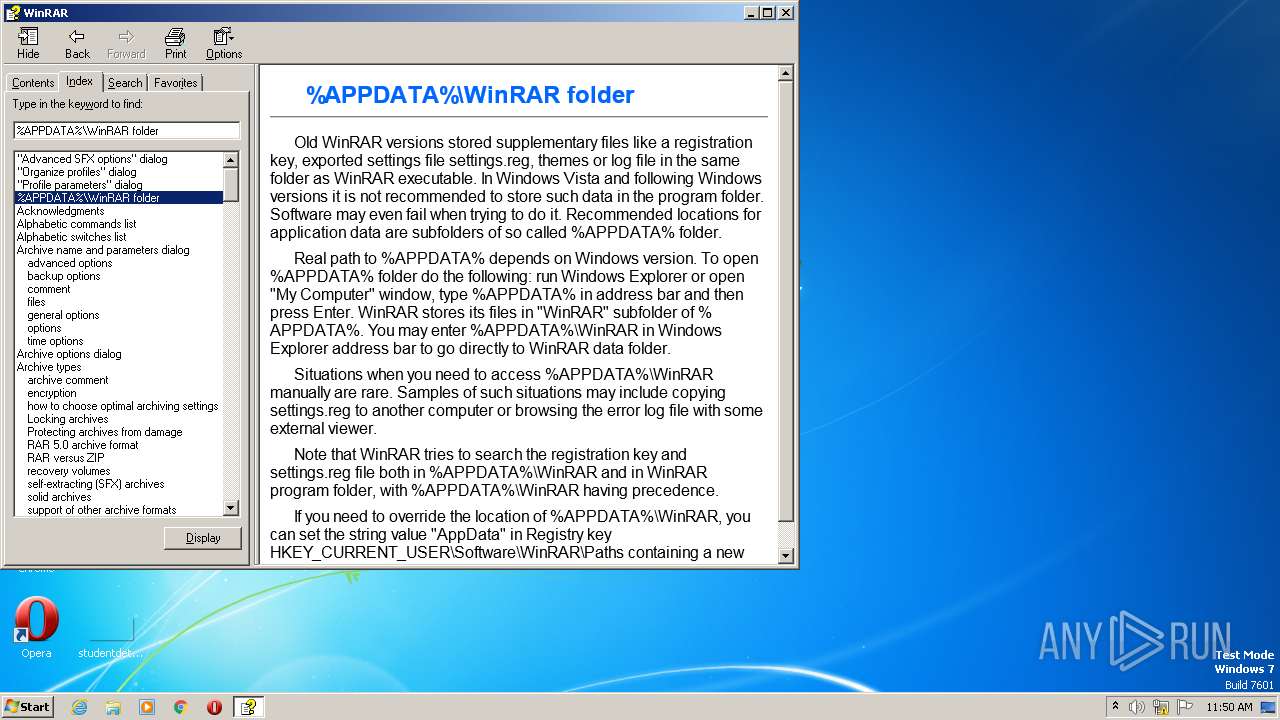The height and width of the screenshot is (720, 1280).
Task: Select recovery volumes entry
Action: pyautogui.click(x=69, y=471)
